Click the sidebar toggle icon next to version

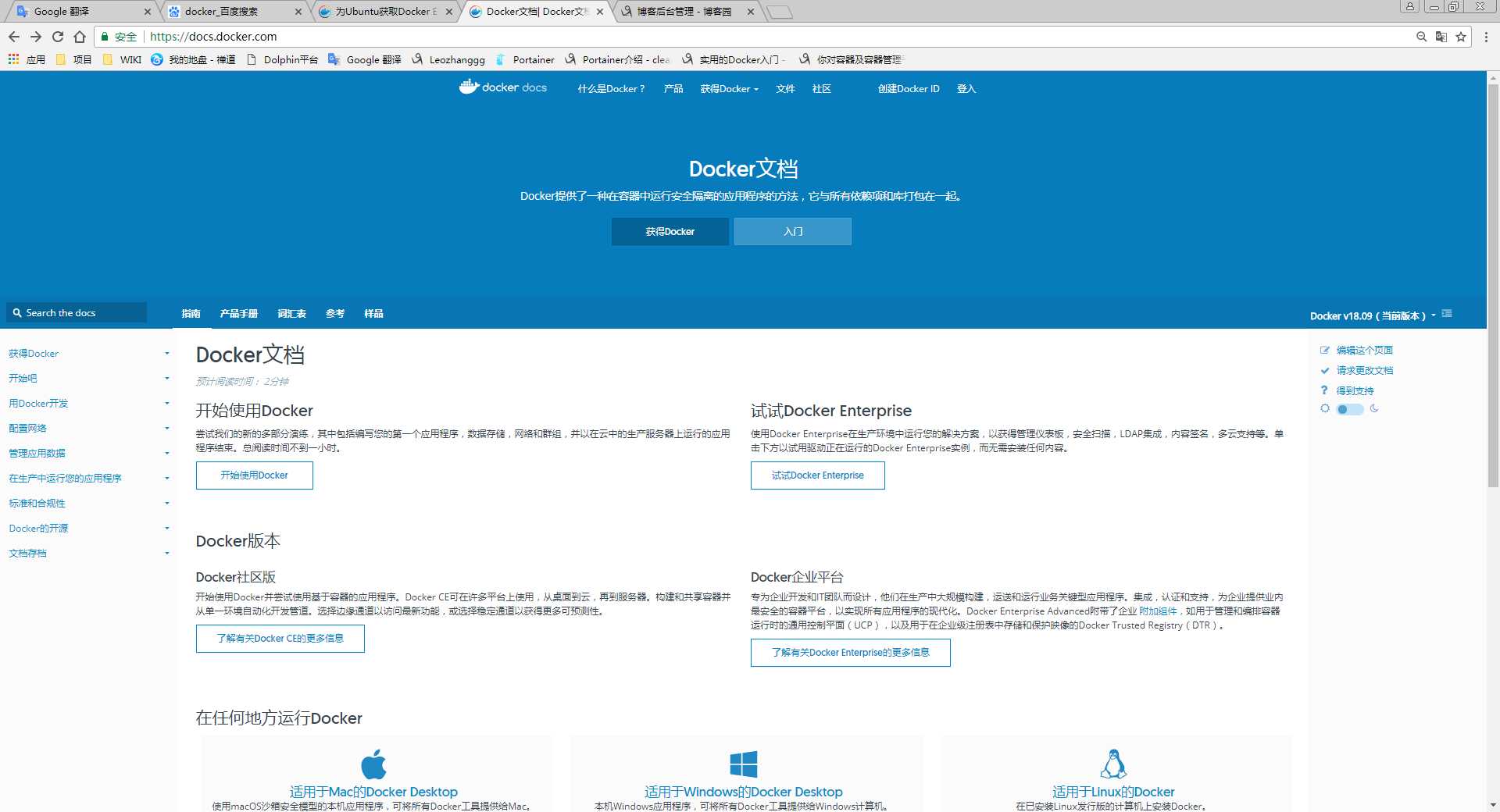[1447, 314]
